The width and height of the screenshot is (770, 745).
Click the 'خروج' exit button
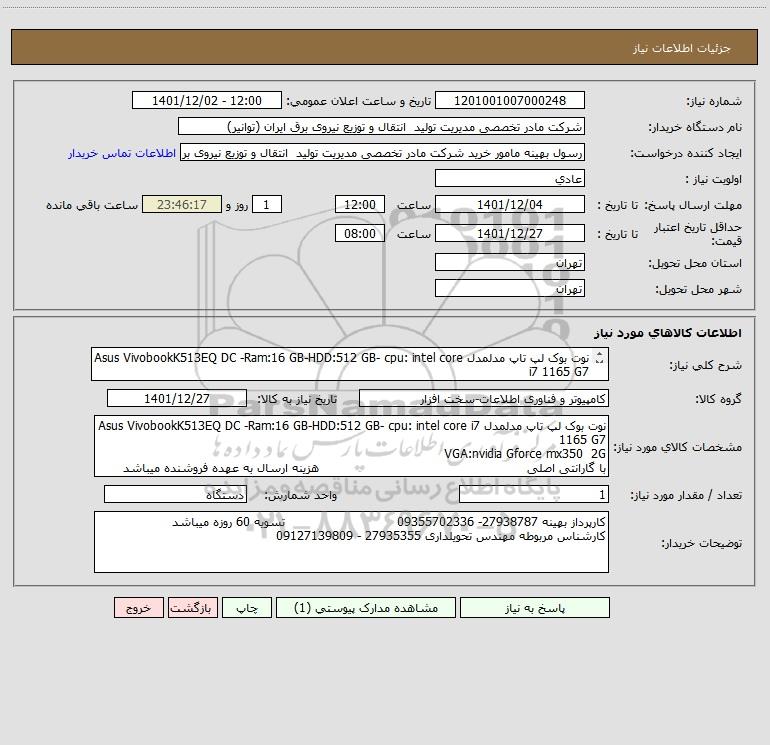coord(138,608)
